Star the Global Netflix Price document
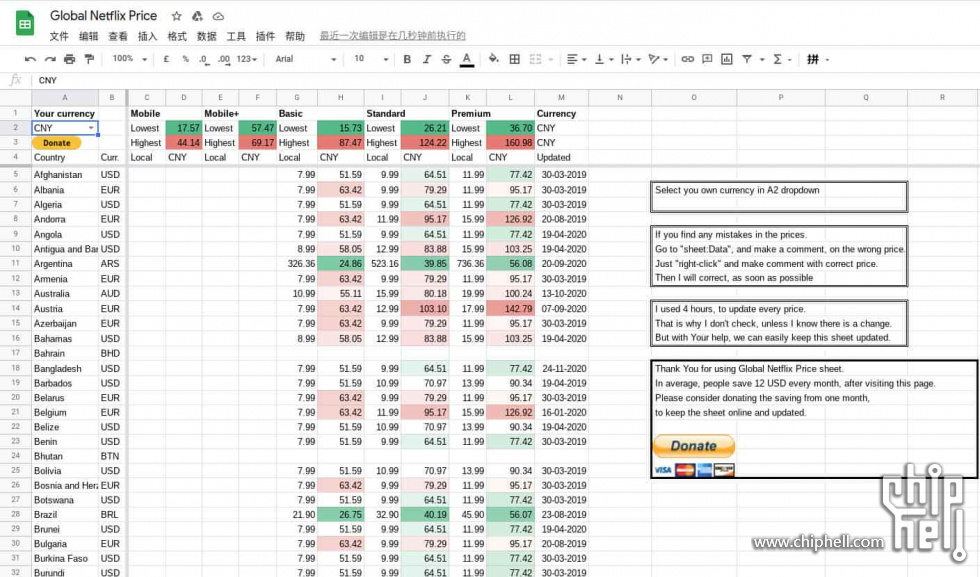Screen dimensions: 980x577 [x=177, y=16]
